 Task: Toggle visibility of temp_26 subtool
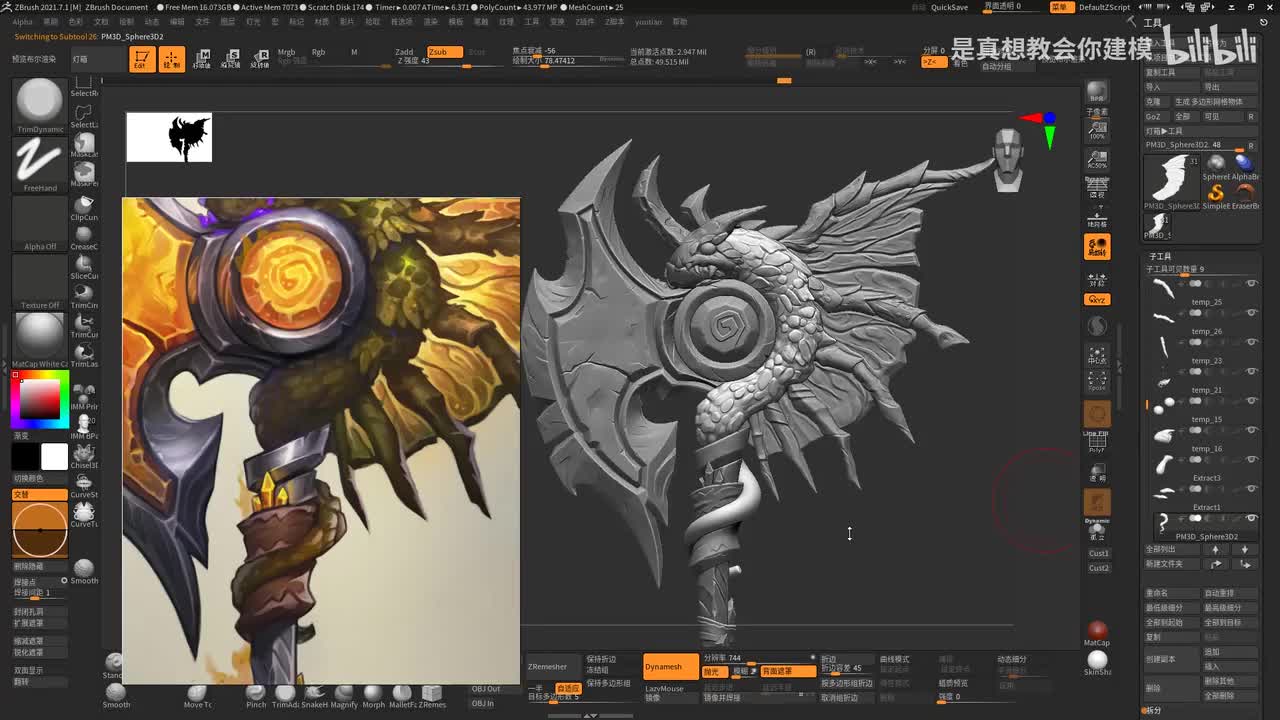click(1251, 314)
